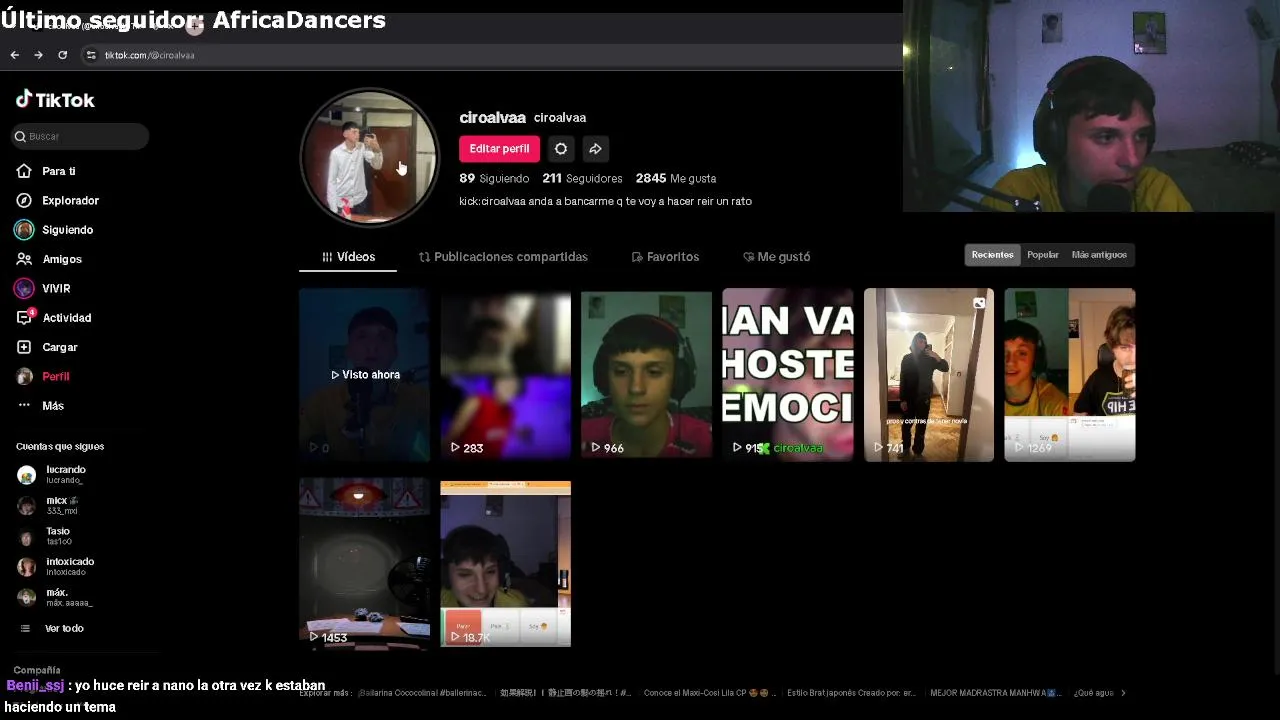The image size is (1280, 720).
Task: Open the video with 18.7K views
Action: coord(505,563)
